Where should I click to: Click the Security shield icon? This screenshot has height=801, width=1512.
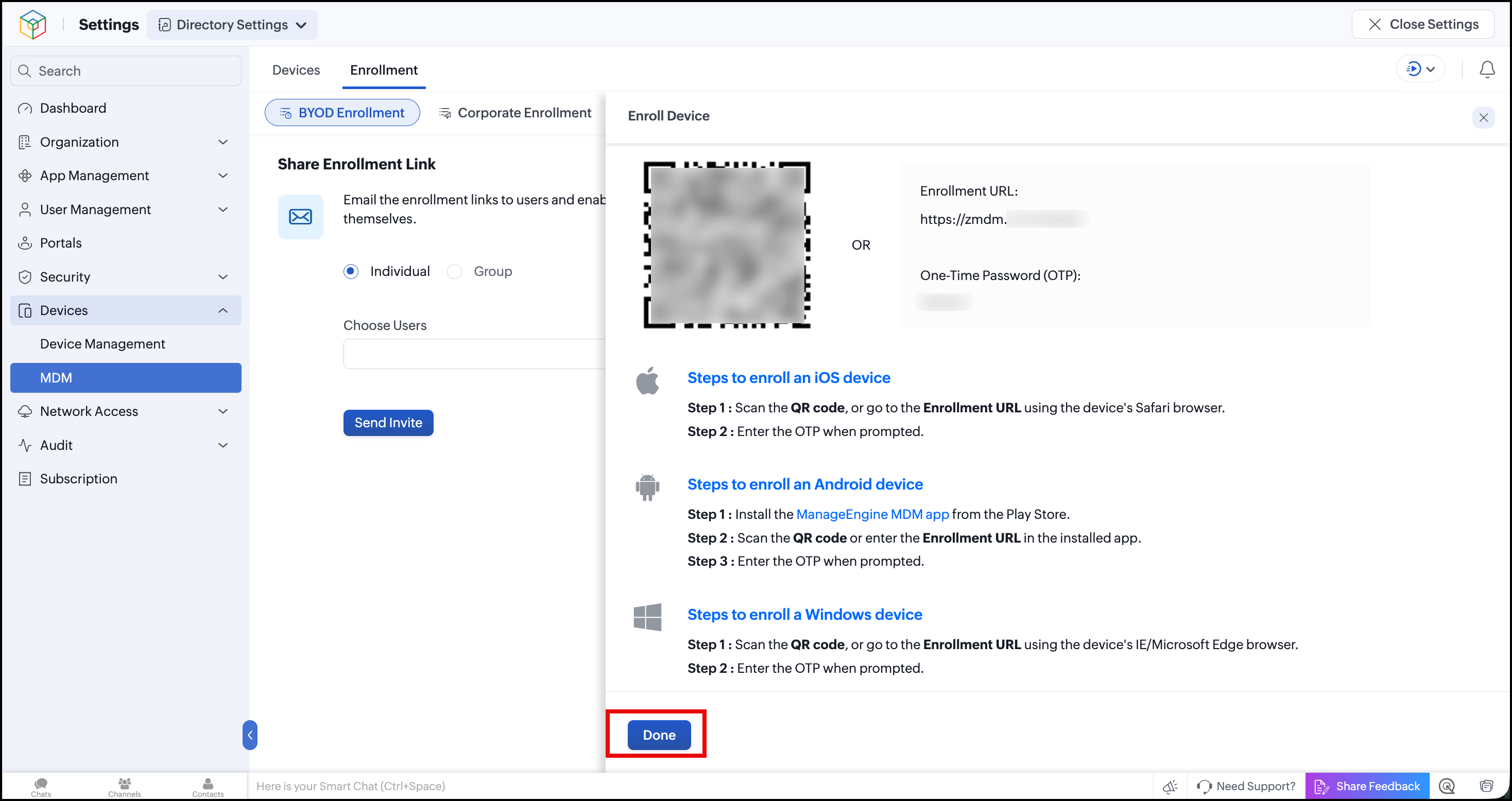pos(25,277)
